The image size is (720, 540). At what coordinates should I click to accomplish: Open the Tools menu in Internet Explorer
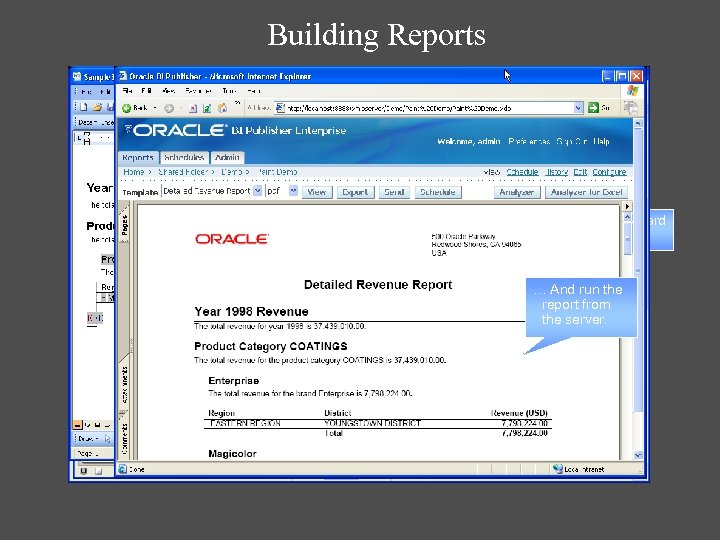click(x=229, y=91)
